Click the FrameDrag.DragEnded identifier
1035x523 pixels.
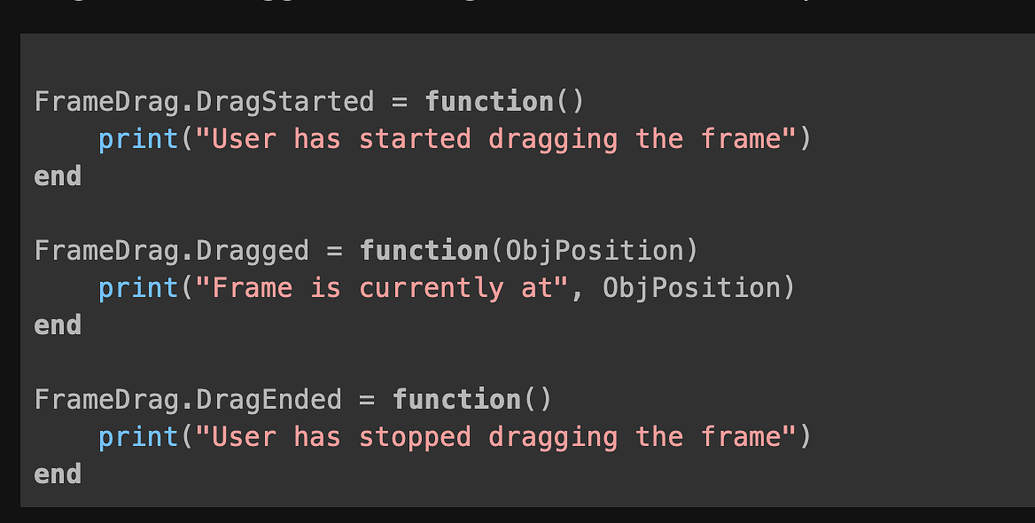click(188, 400)
